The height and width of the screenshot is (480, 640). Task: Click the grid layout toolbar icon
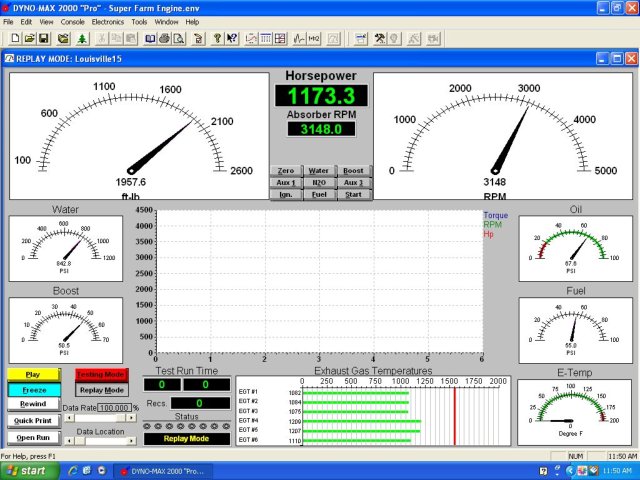tap(280, 38)
